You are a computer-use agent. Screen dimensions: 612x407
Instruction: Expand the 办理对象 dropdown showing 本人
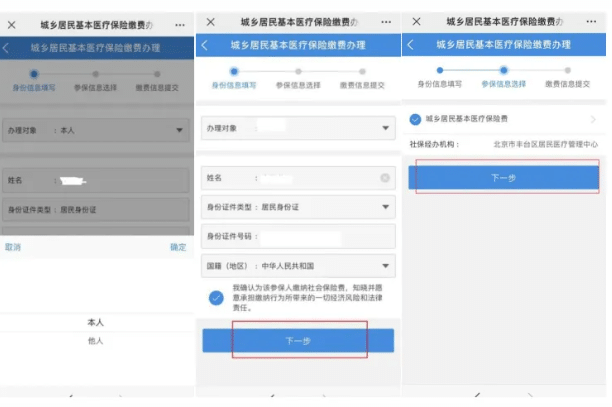coord(180,130)
